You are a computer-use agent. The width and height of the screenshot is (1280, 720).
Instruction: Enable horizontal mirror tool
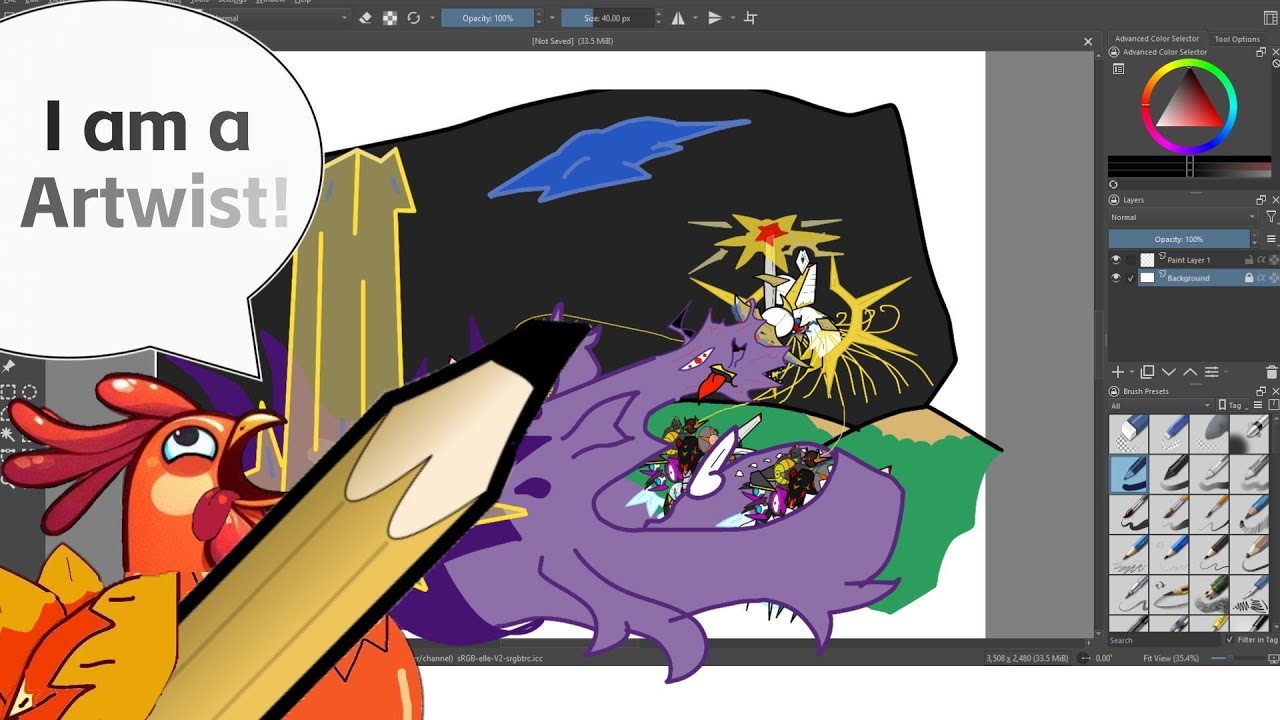click(x=678, y=18)
